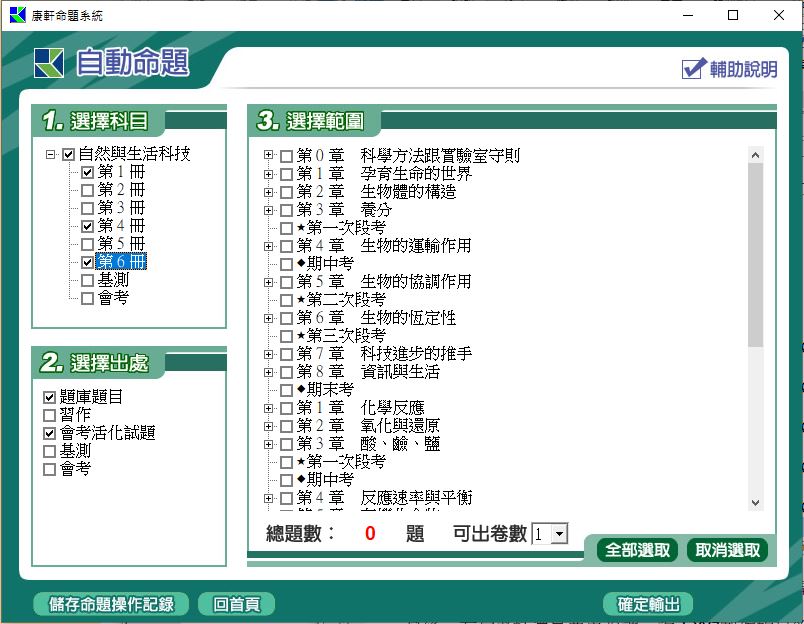Enable the 習作 source checkbox
804x624 pixels.
pyautogui.click(x=50, y=415)
